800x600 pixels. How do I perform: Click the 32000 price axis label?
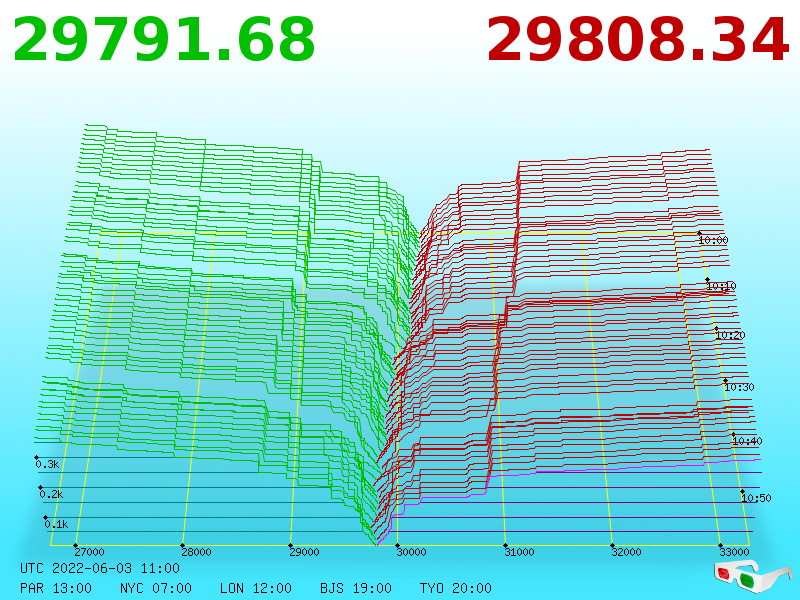tap(626, 552)
